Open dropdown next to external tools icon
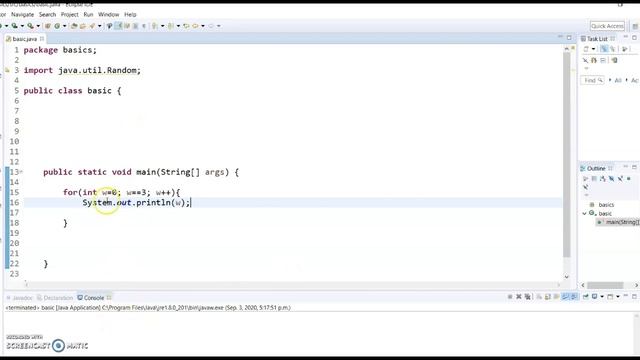640x360 pixels. tap(38, 26)
